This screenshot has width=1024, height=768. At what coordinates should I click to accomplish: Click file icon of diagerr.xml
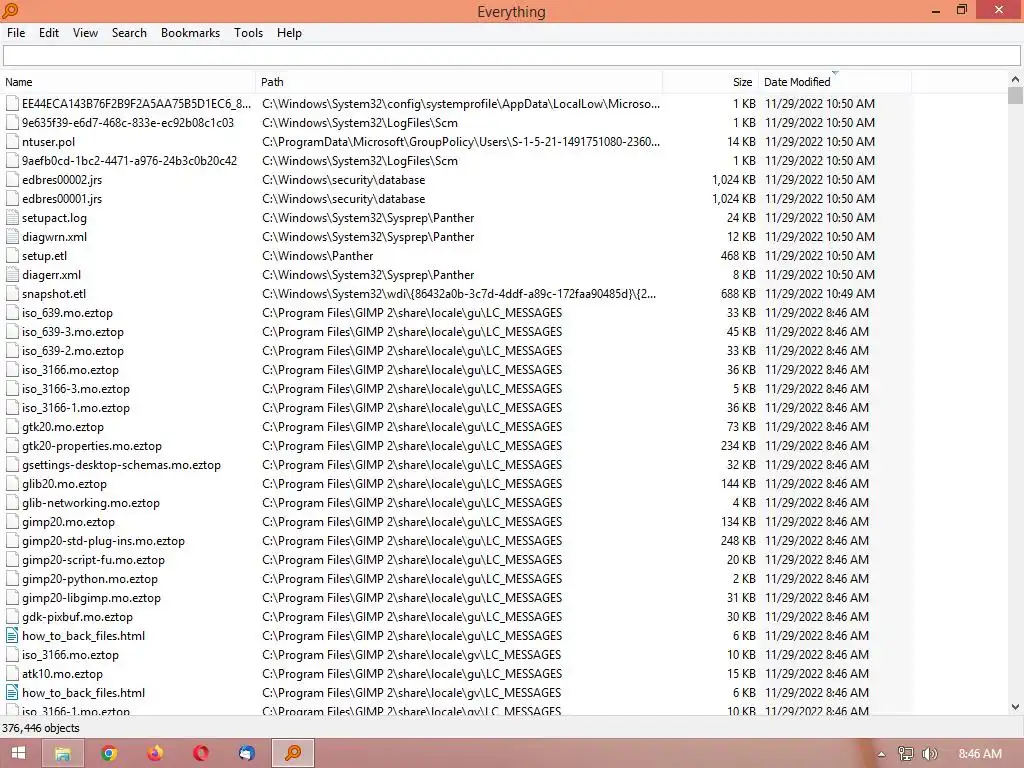[12, 275]
